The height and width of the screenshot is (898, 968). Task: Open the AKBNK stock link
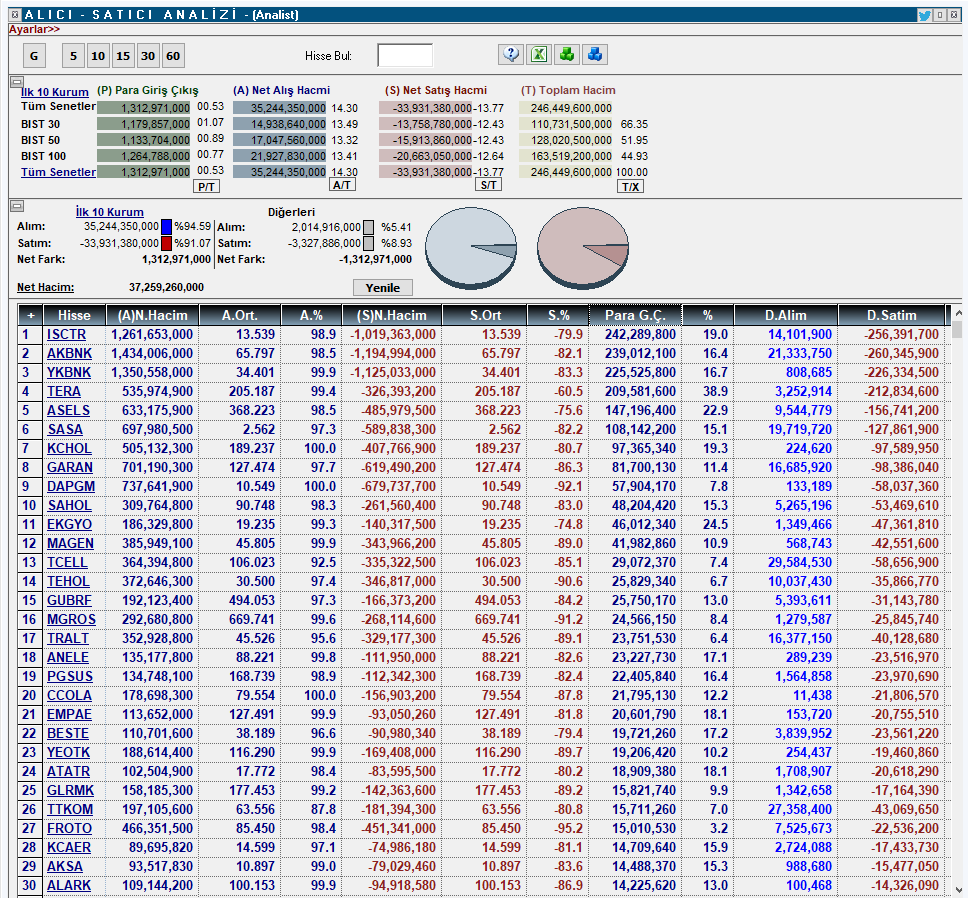point(69,354)
